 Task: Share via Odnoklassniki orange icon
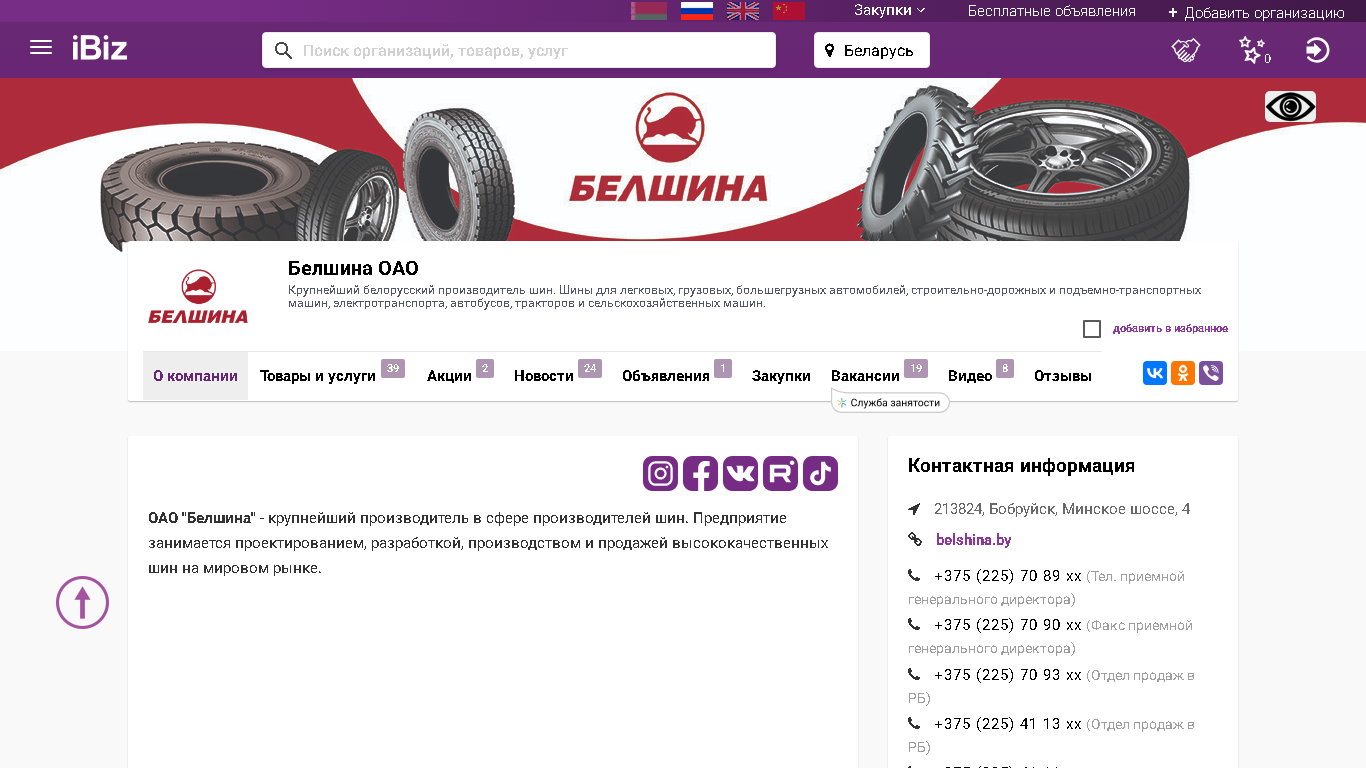point(1183,374)
